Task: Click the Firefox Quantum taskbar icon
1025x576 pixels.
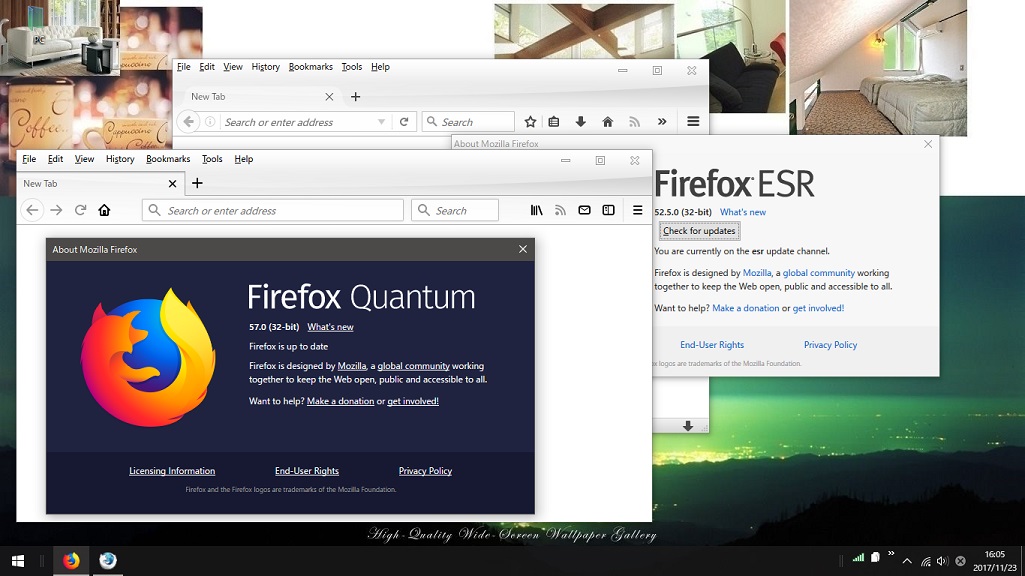Action: [x=71, y=561]
